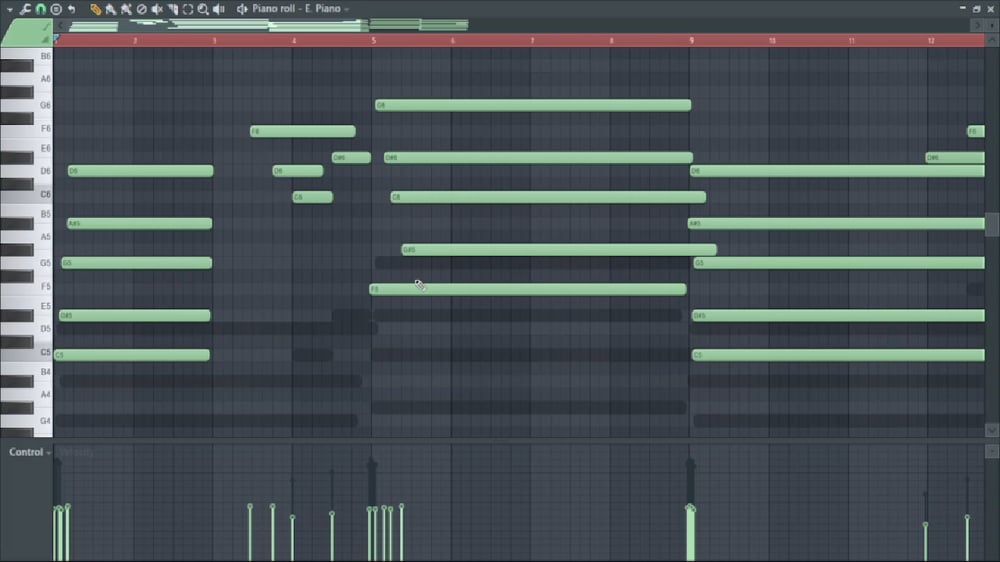Image resolution: width=1000 pixels, height=562 pixels.
Task: Select the Draw pencil tool
Action: point(95,9)
